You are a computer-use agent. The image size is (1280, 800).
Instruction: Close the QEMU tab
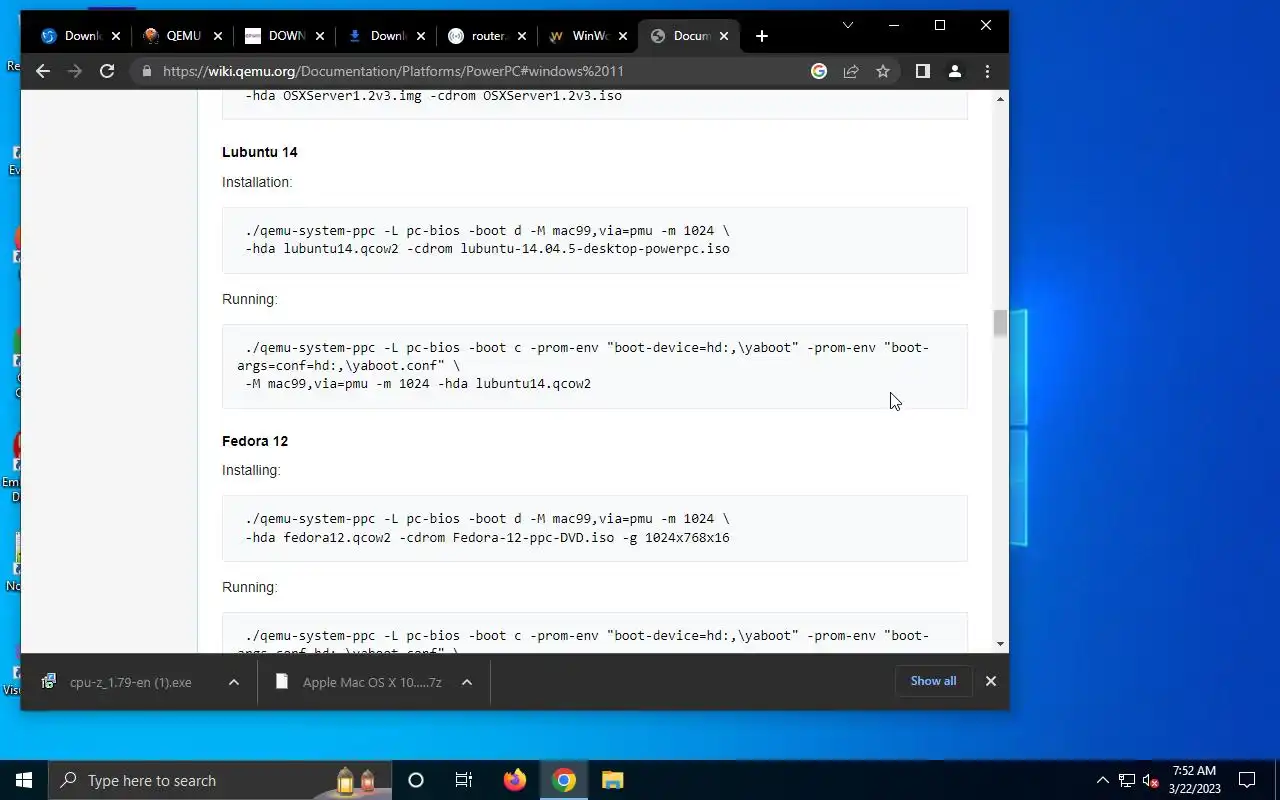click(x=218, y=36)
